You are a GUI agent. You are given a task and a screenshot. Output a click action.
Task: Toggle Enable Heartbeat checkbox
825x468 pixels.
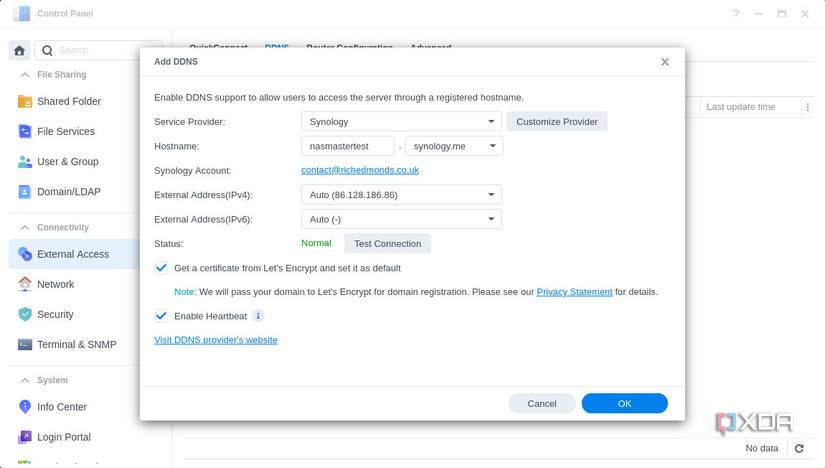point(161,316)
